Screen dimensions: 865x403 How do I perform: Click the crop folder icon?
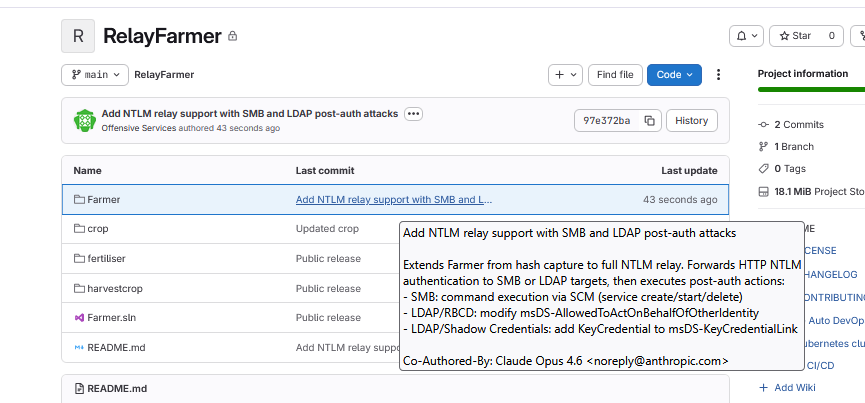[79, 228]
